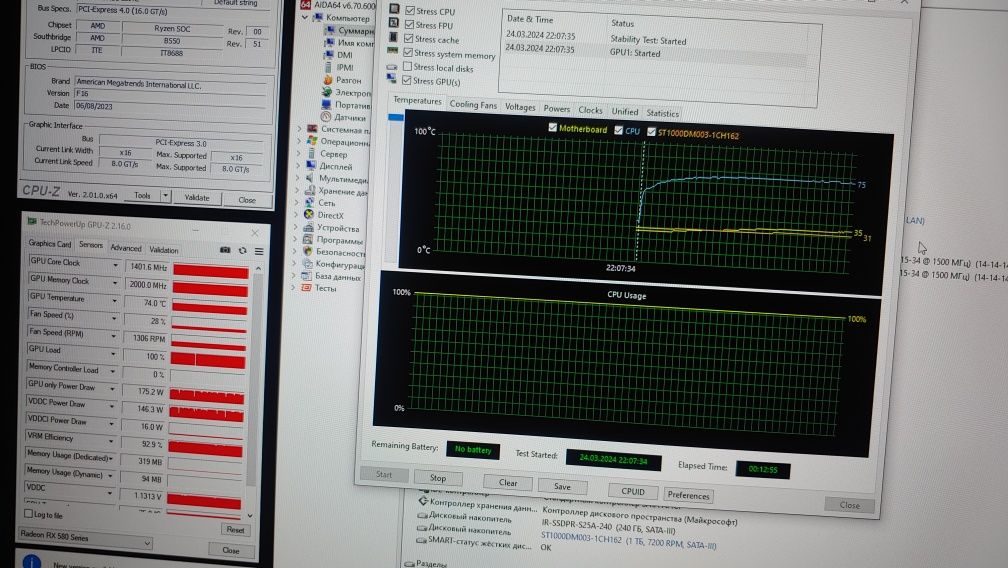Open GPU-Z Advanced tab
This screenshot has width=1008, height=568.
(x=125, y=247)
